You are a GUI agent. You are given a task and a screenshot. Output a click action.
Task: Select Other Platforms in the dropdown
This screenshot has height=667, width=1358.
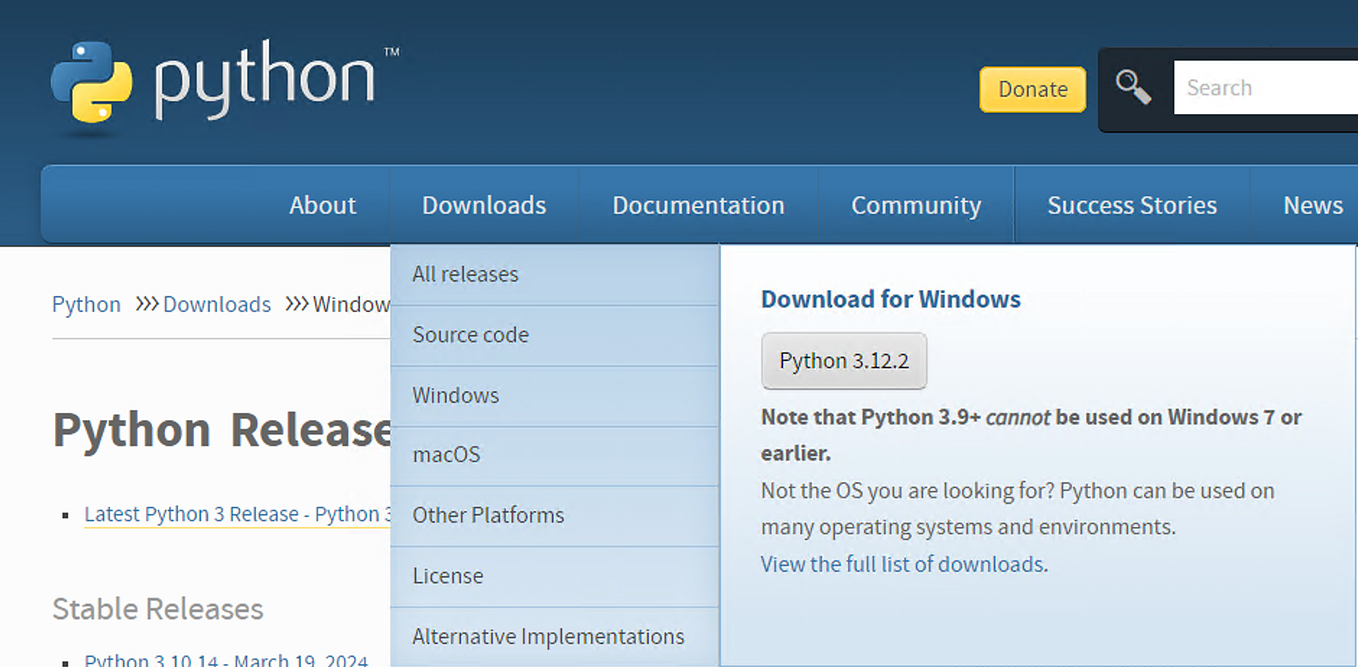pyautogui.click(x=488, y=515)
